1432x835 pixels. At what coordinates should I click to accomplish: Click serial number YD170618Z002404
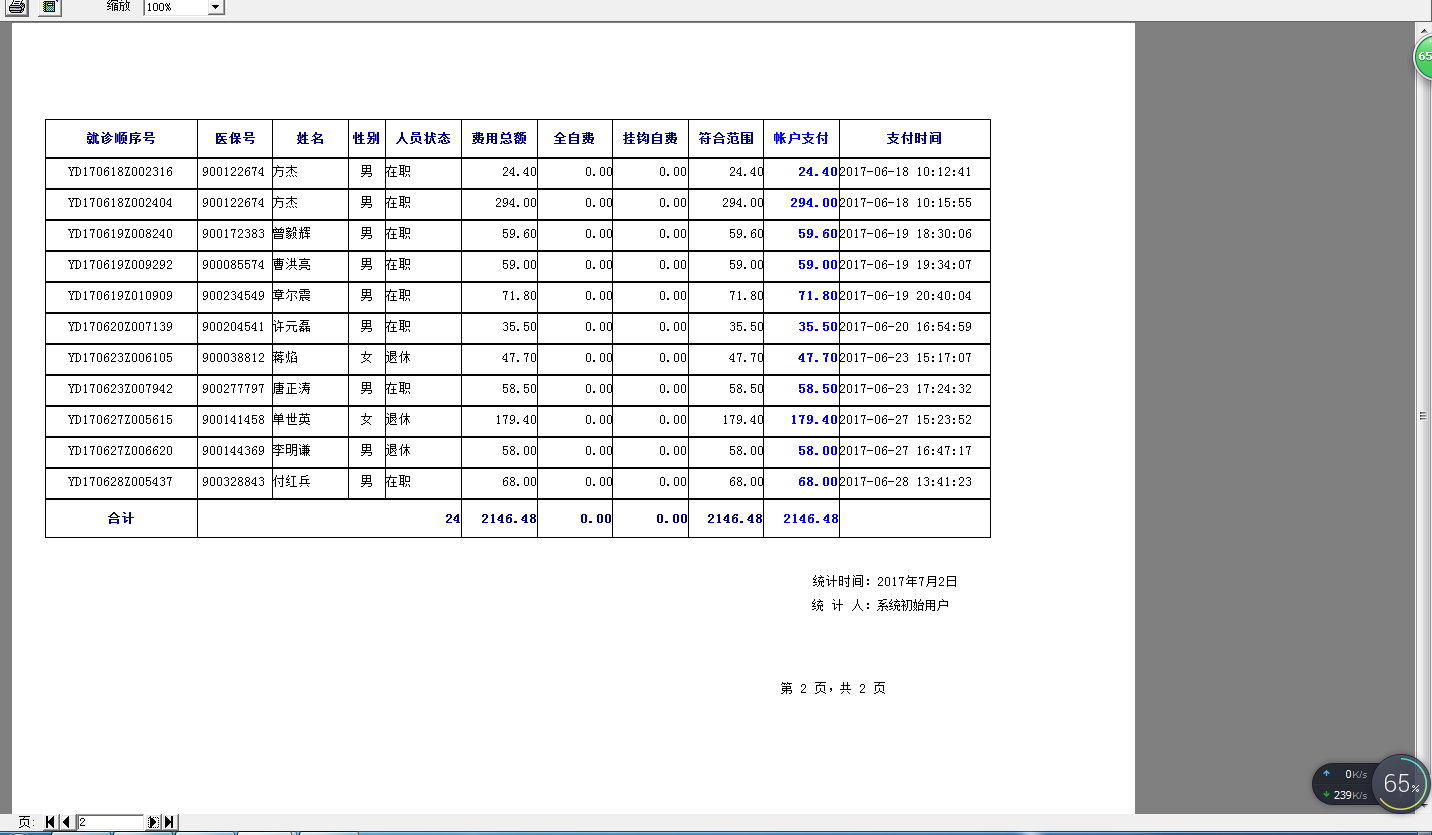click(x=120, y=203)
